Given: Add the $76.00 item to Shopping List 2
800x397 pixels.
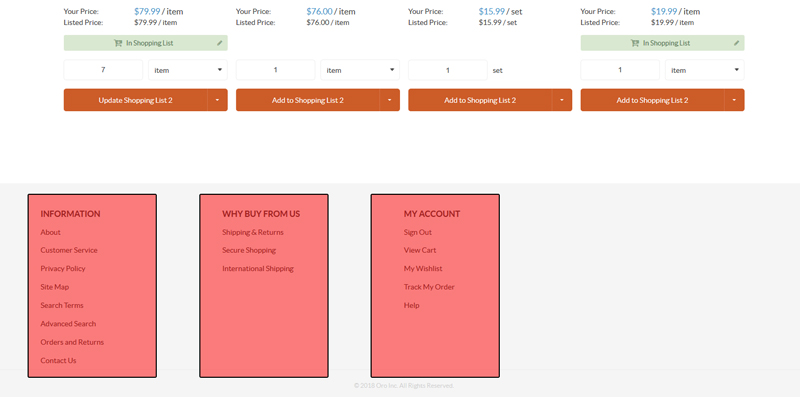Looking at the screenshot, I should 308,100.
